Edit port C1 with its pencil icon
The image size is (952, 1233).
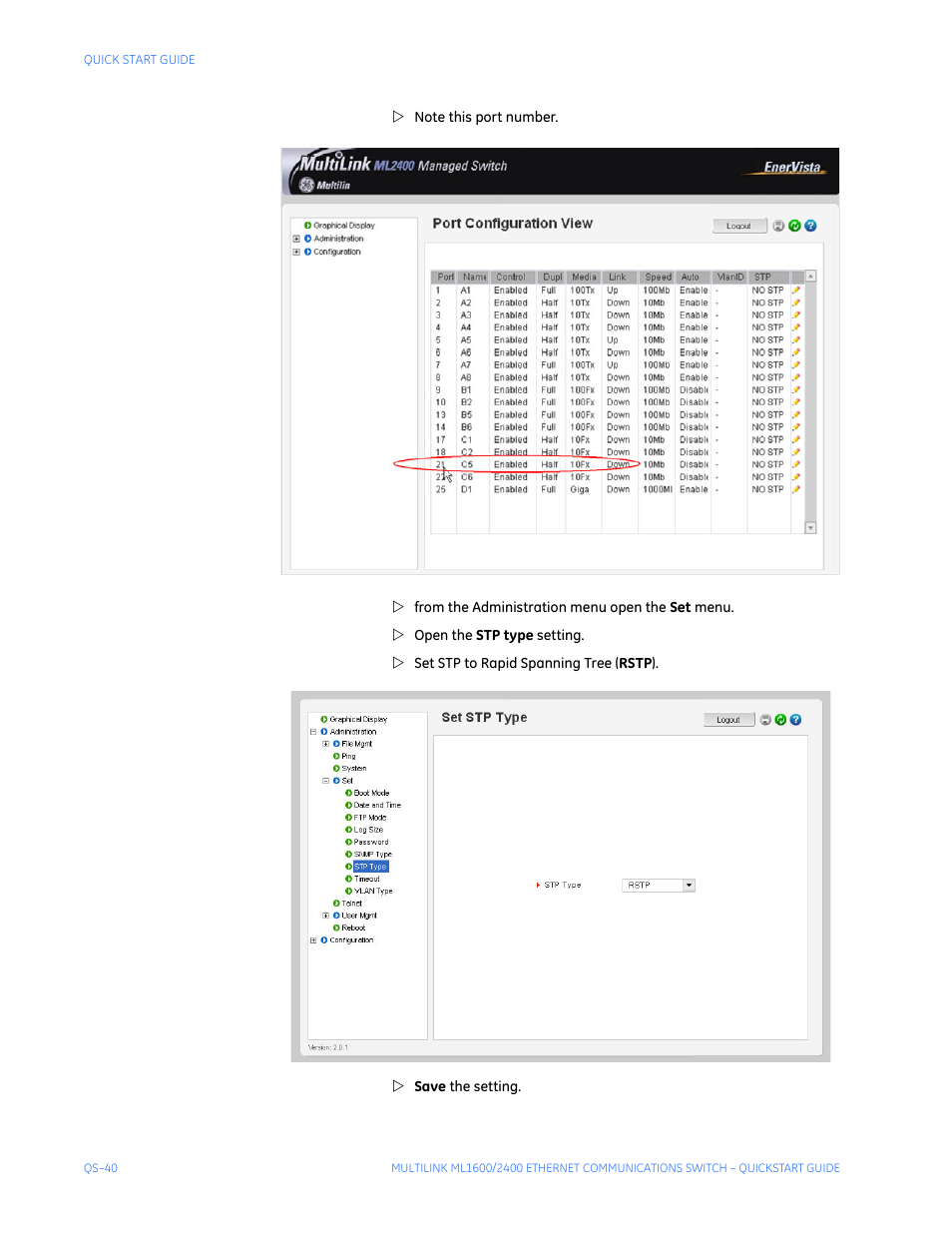[x=796, y=440]
